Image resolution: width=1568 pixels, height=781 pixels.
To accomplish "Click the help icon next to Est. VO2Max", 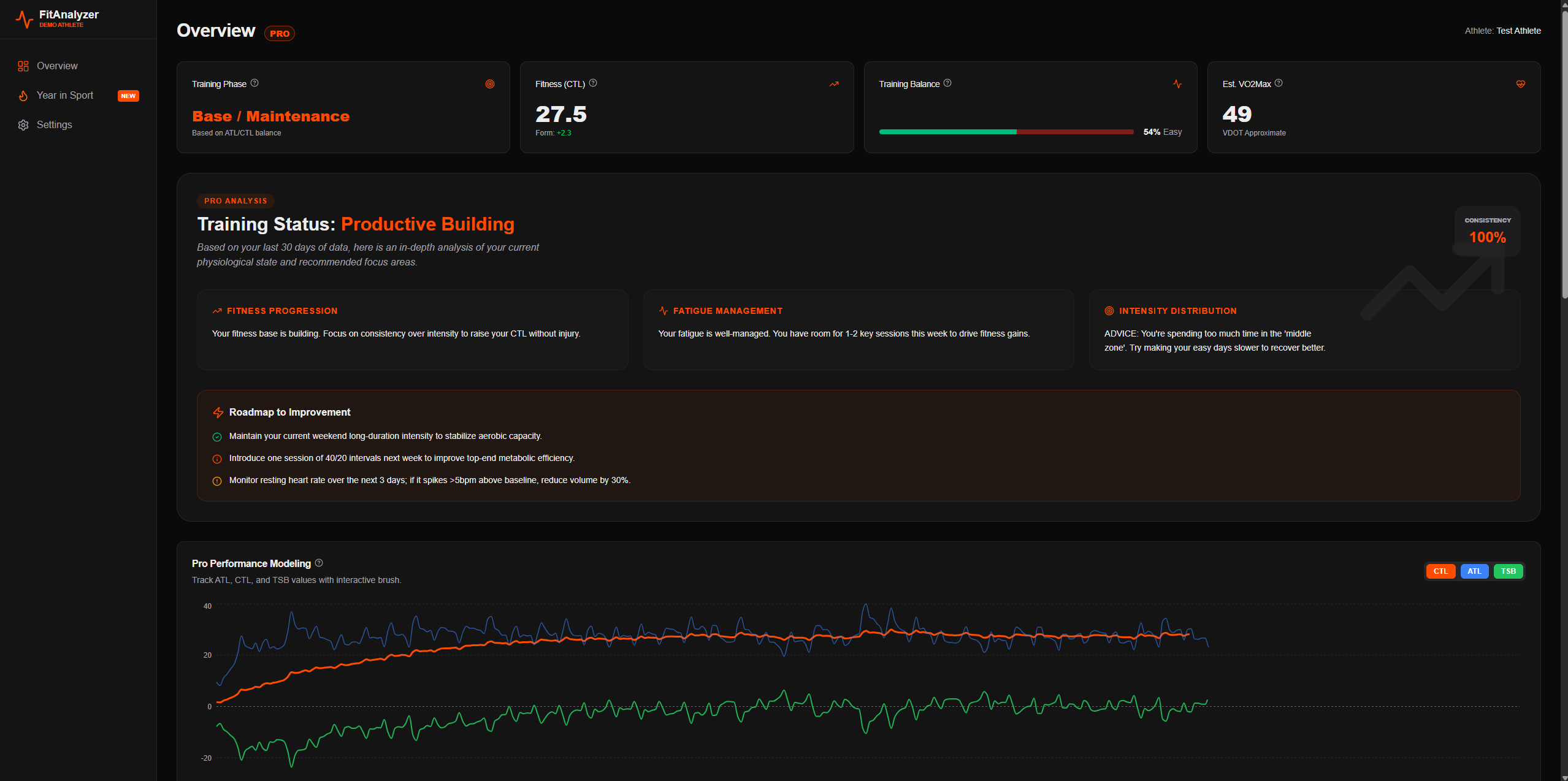I will 1279,83.
